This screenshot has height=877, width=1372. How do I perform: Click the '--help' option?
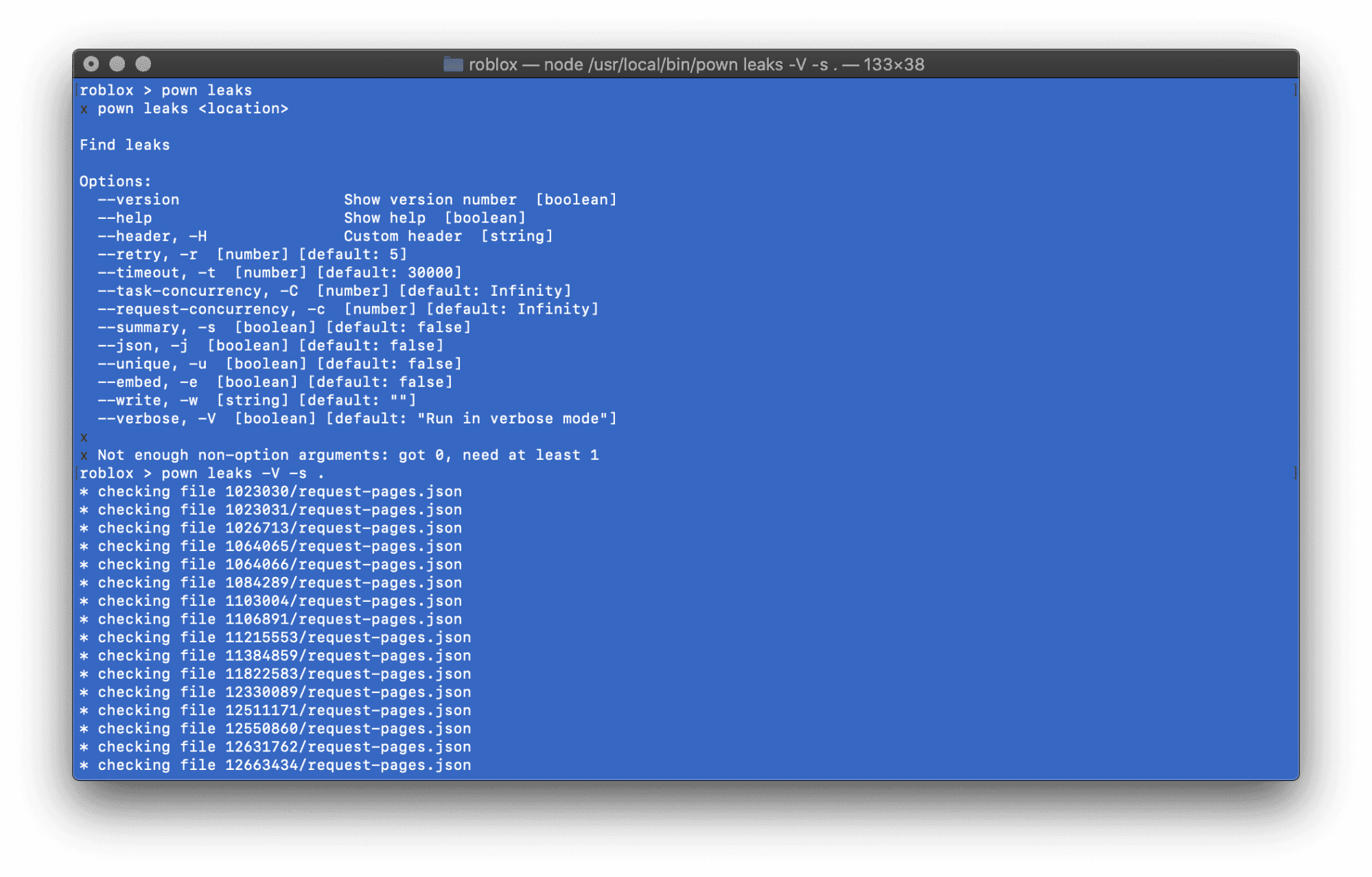pos(124,218)
